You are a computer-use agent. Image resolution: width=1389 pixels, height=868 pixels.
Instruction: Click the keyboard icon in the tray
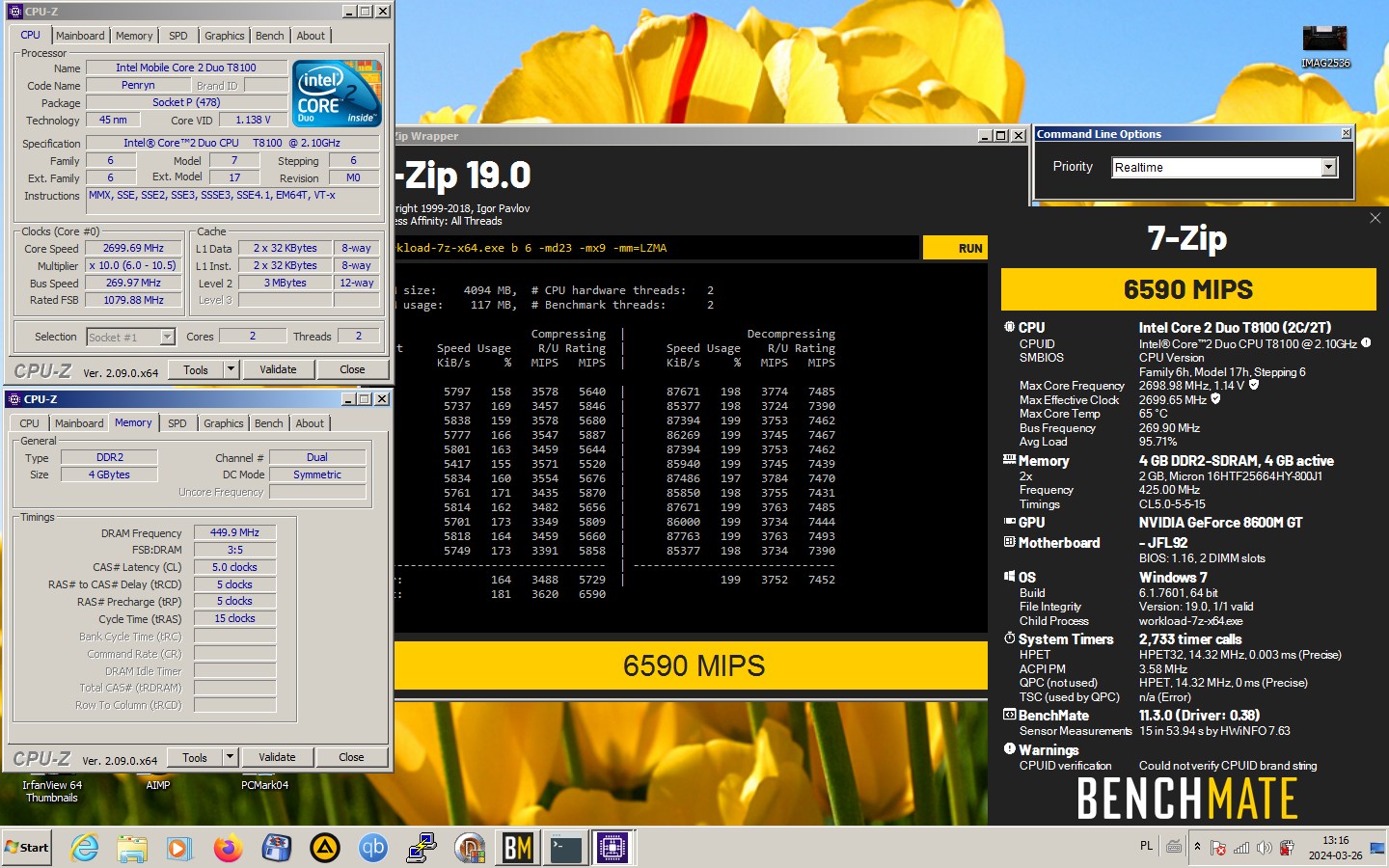1174,847
